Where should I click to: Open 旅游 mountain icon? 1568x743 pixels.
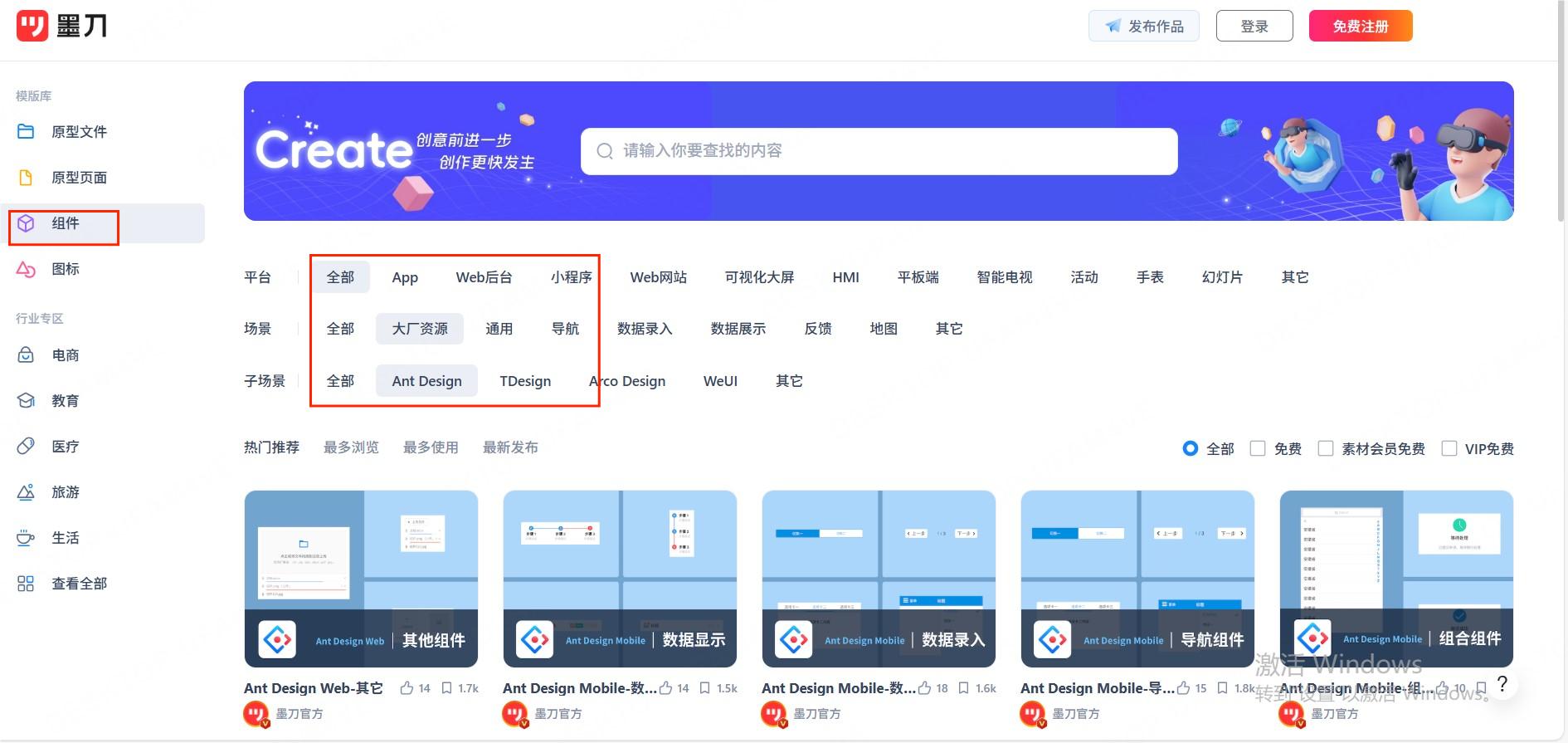26,492
